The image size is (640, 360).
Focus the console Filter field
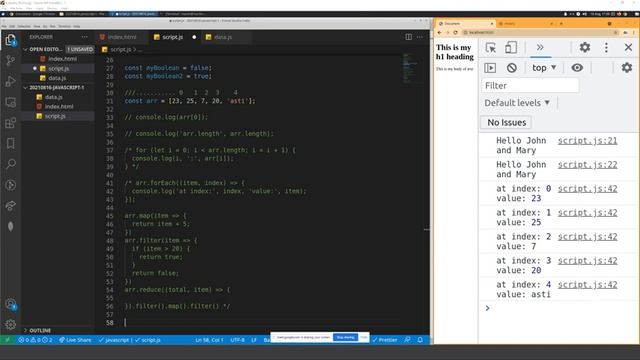pyautogui.click(x=530, y=86)
